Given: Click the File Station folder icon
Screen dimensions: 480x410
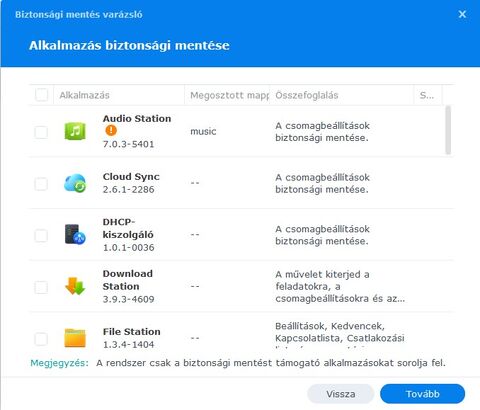Looking at the screenshot, I should [x=75, y=338].
